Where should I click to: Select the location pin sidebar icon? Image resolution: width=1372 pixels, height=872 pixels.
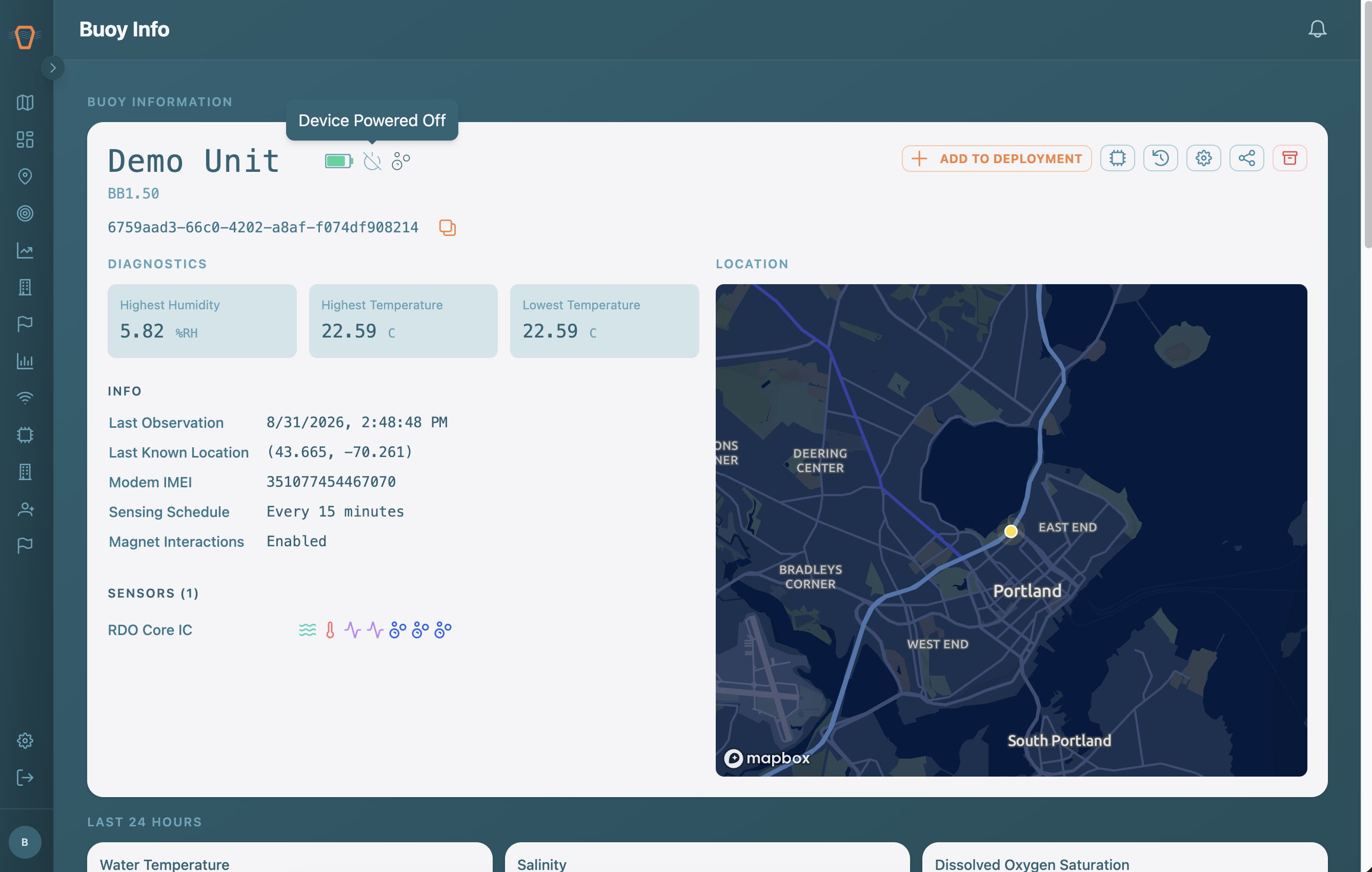point(25,176)
